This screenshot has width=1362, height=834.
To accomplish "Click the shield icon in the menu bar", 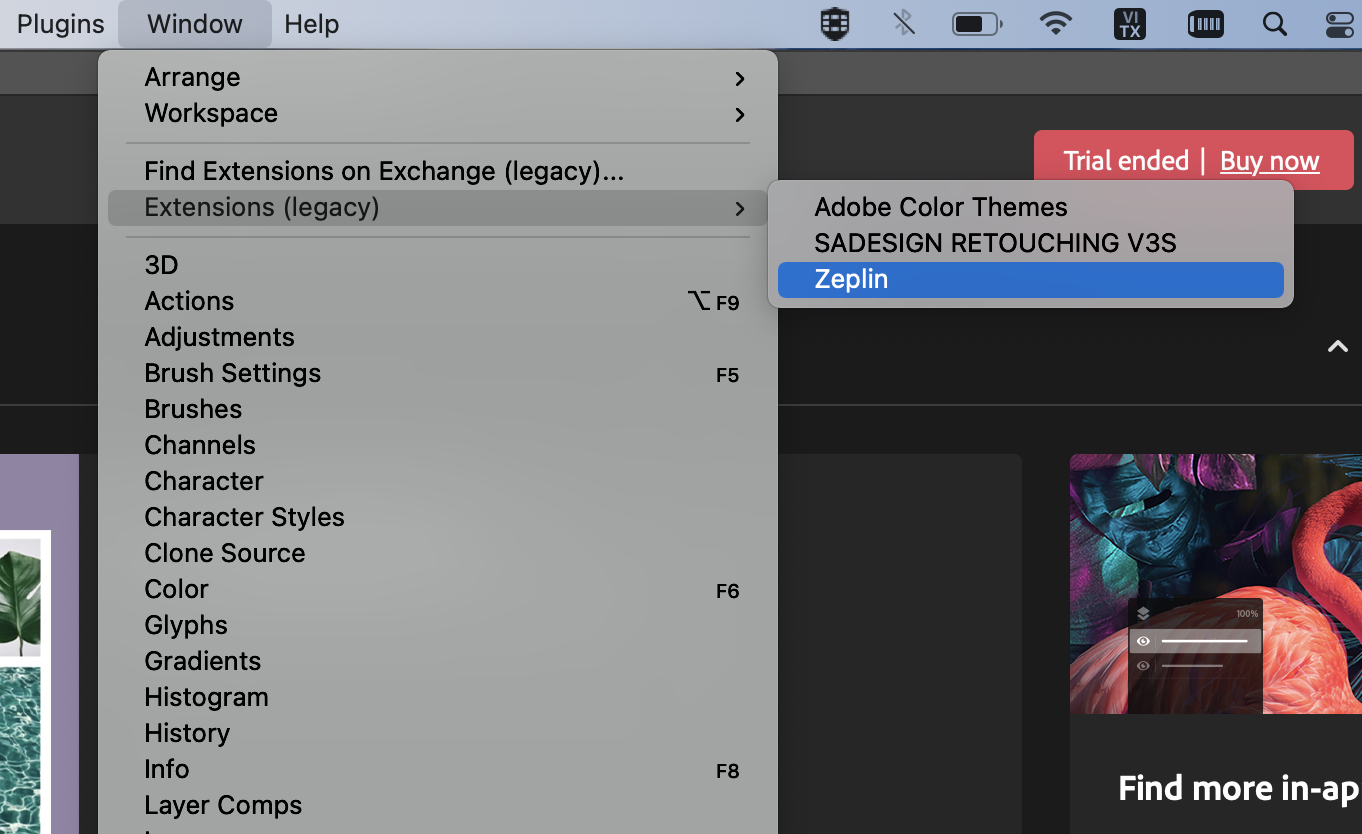I will [835, 24].
